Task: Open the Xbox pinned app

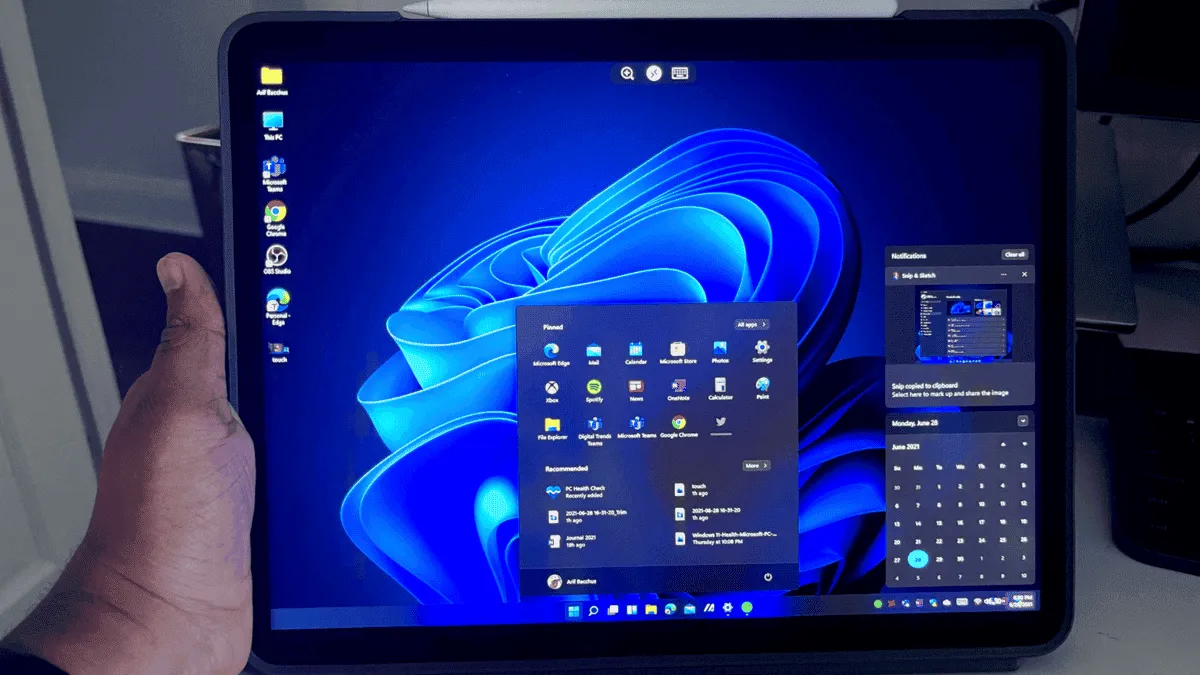Action: click(x=551, y=387)
